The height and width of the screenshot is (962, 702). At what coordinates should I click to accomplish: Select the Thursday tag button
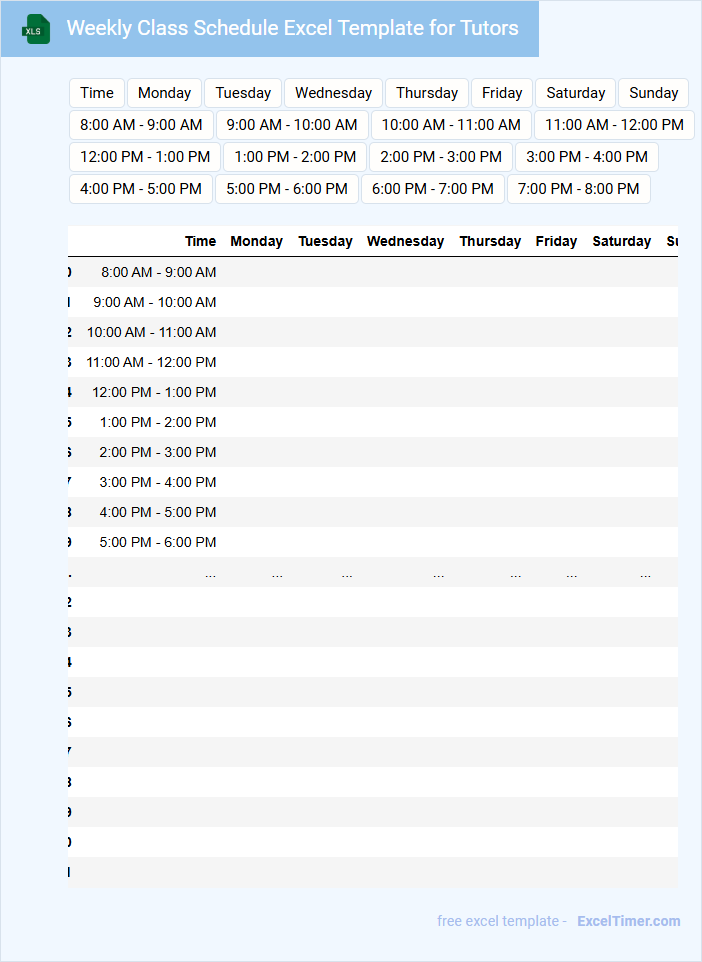427,93
